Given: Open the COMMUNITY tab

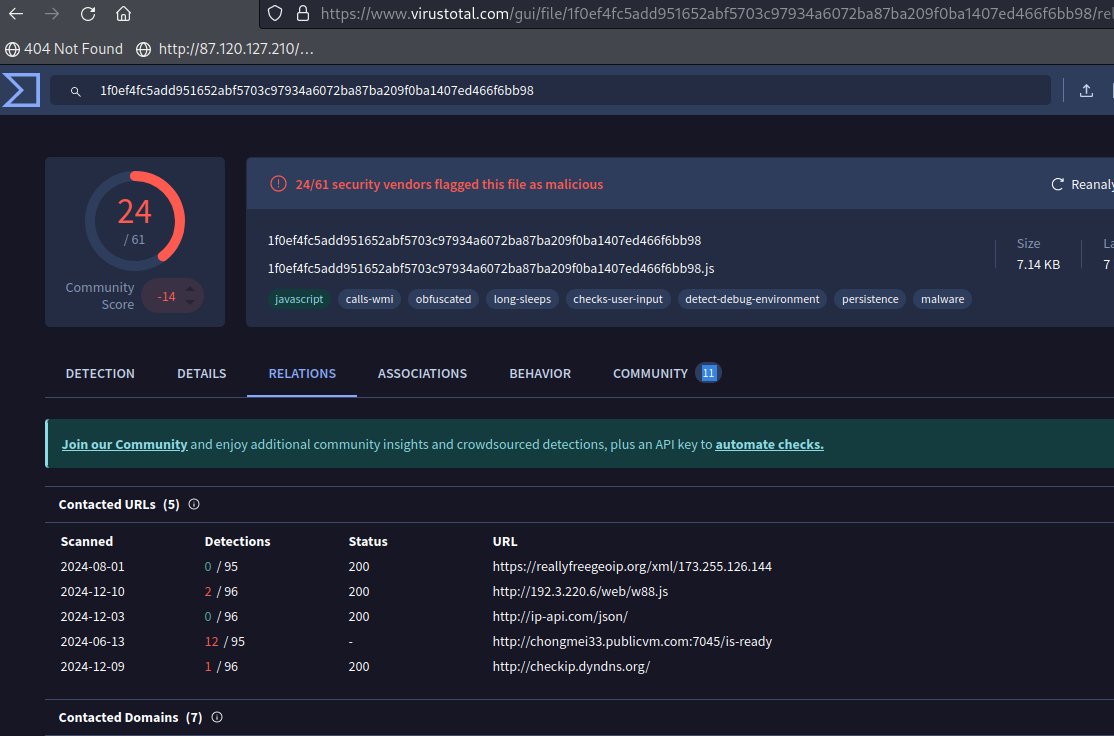Looking at the screenshot, I should point(650,374).
